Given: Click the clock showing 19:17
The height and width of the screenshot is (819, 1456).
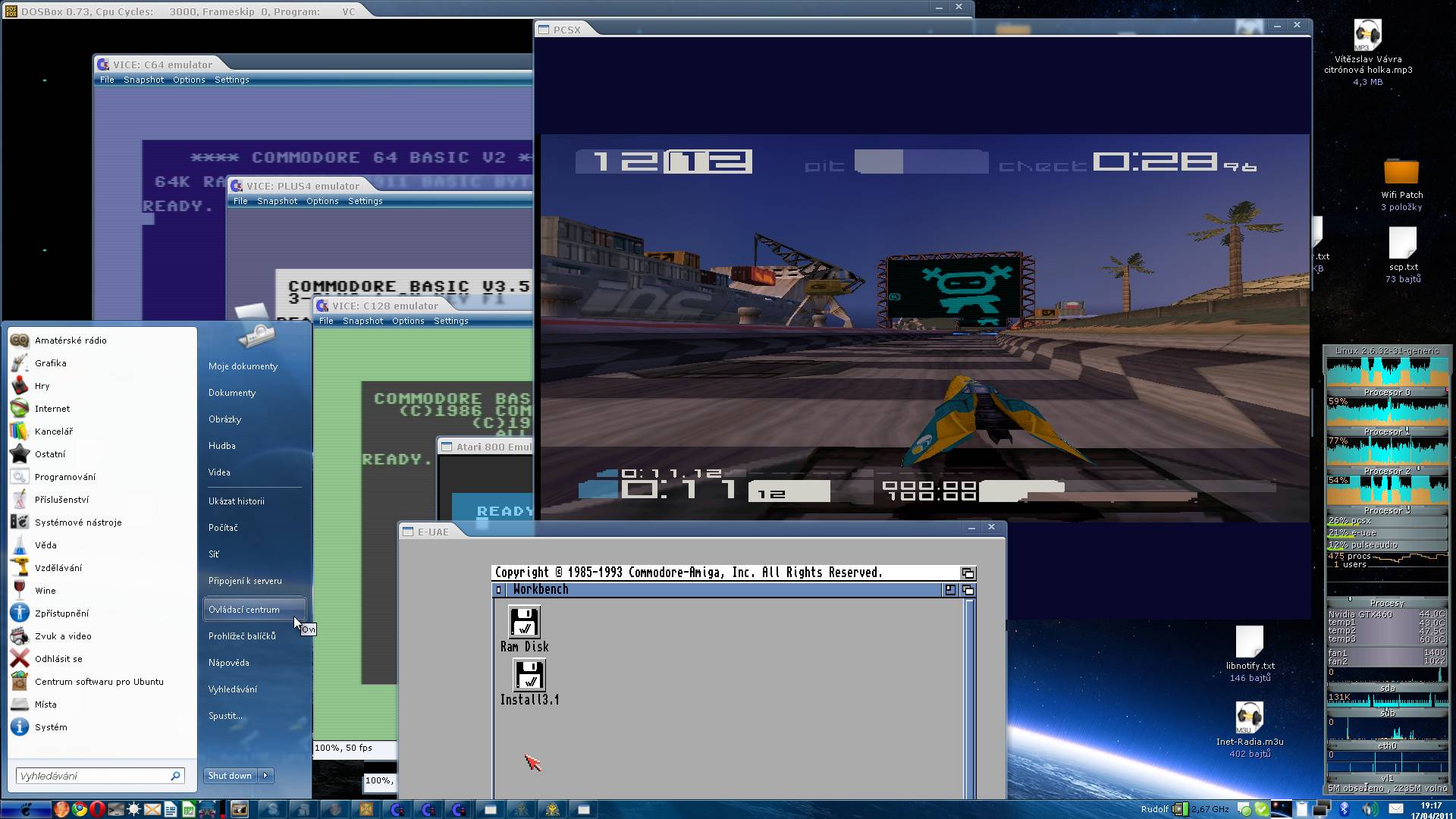Looking at the screenshot, I should (x=1430, y=810).
